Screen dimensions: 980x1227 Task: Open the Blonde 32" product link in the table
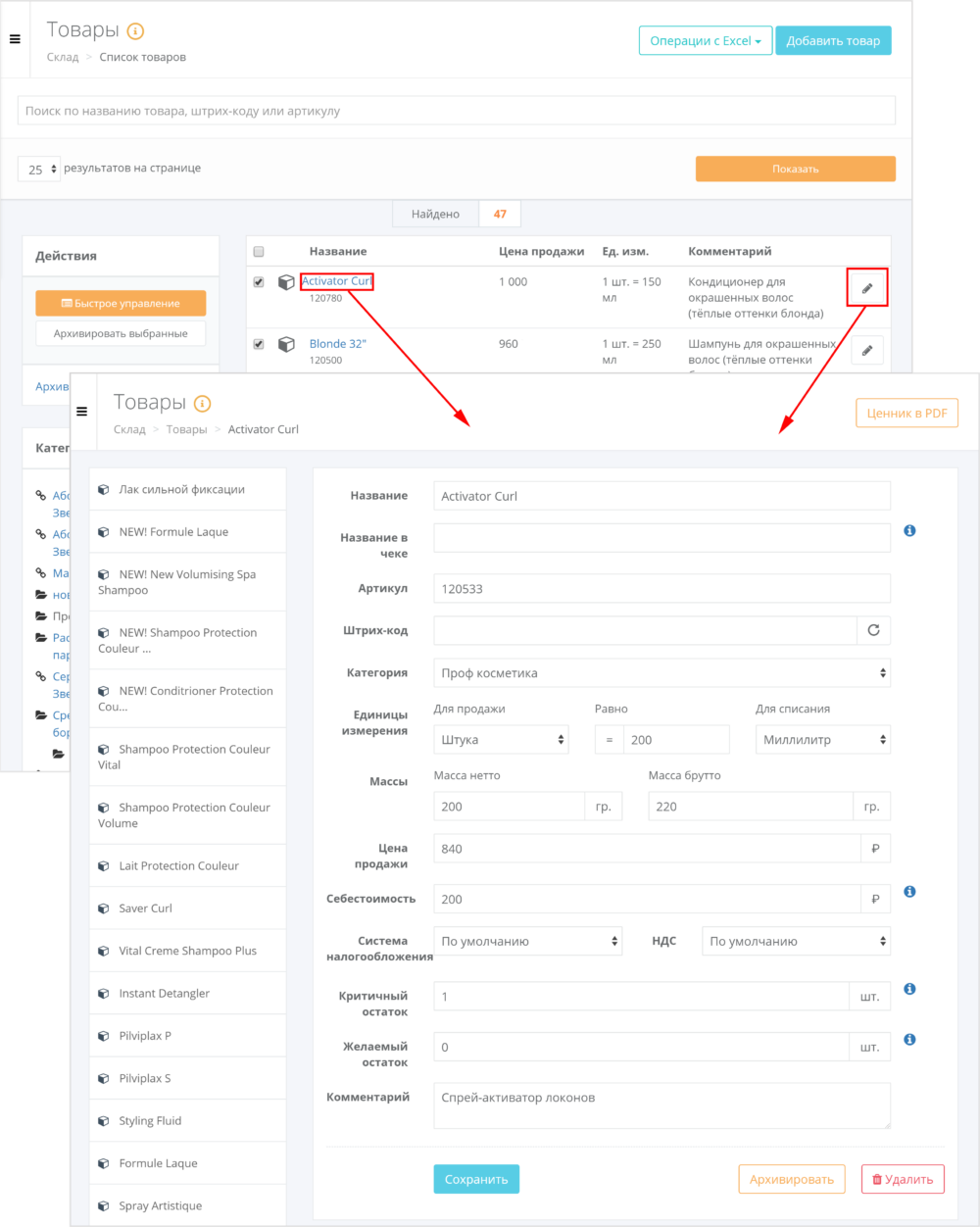pos(338,344)
